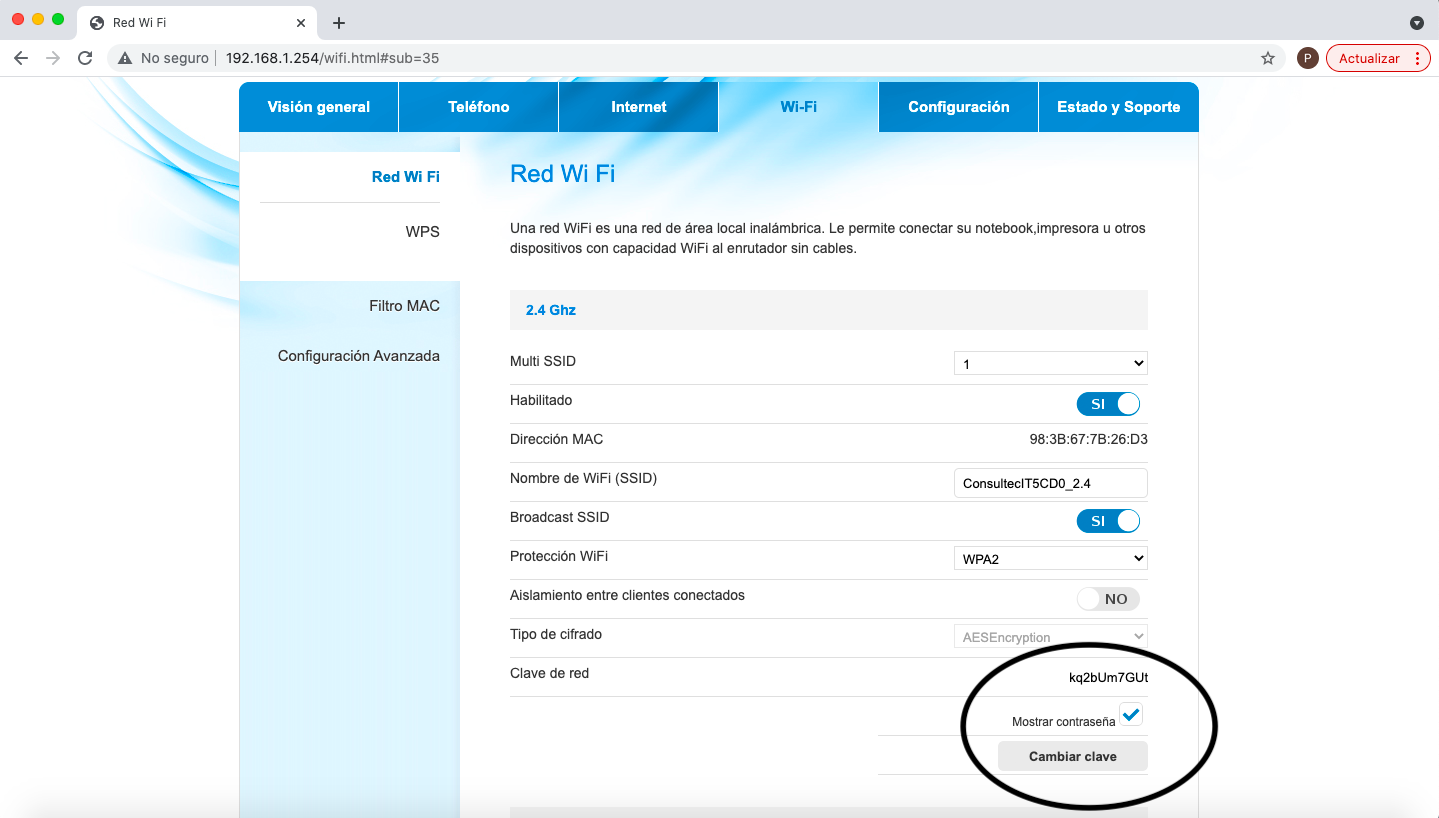The height and width of the screenshot is (818, 1439).
Task: Expand the Protección WiFi dropdown
Action: click(1050, 559)
